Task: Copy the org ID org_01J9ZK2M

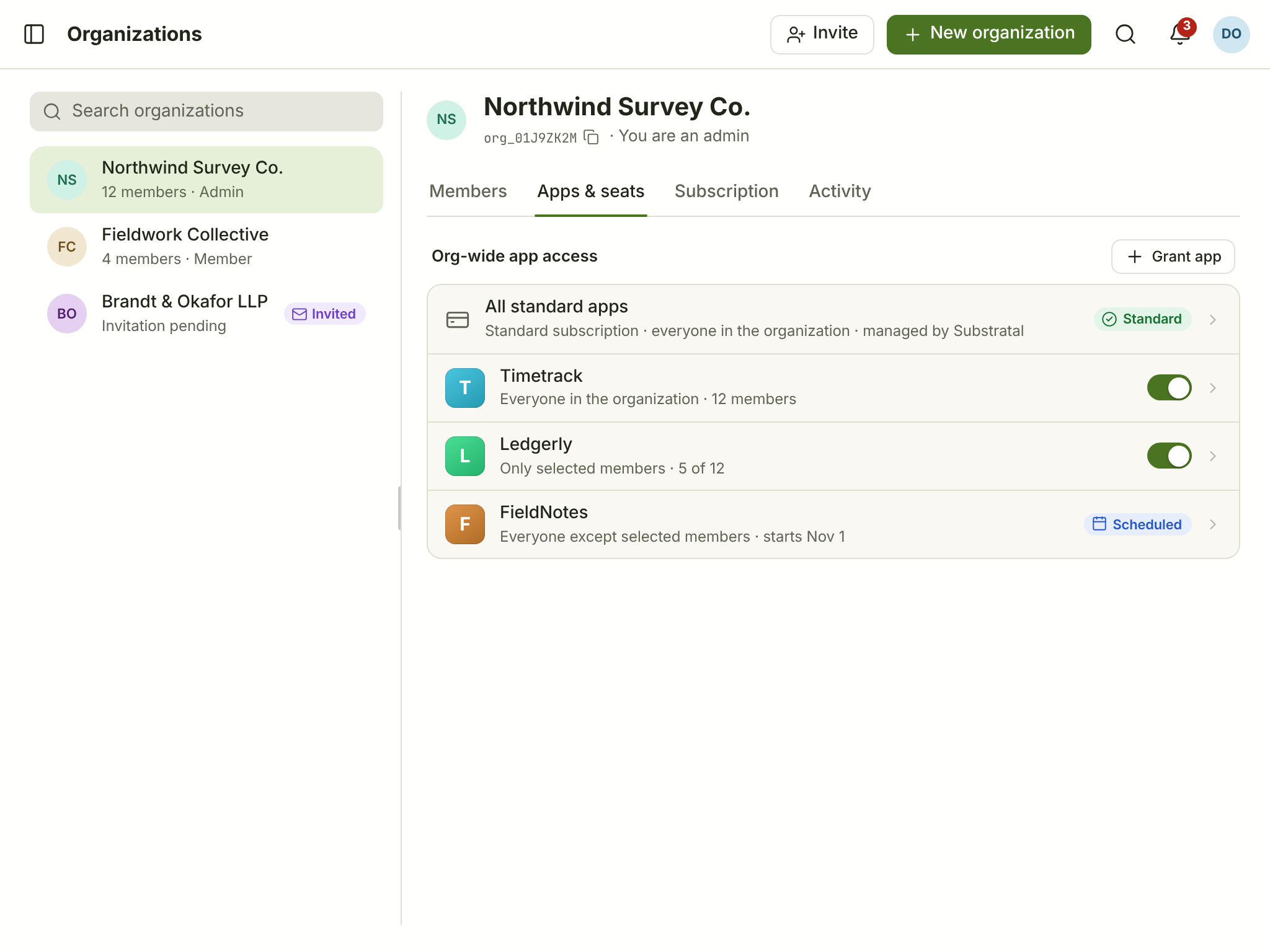Action: 592,137
